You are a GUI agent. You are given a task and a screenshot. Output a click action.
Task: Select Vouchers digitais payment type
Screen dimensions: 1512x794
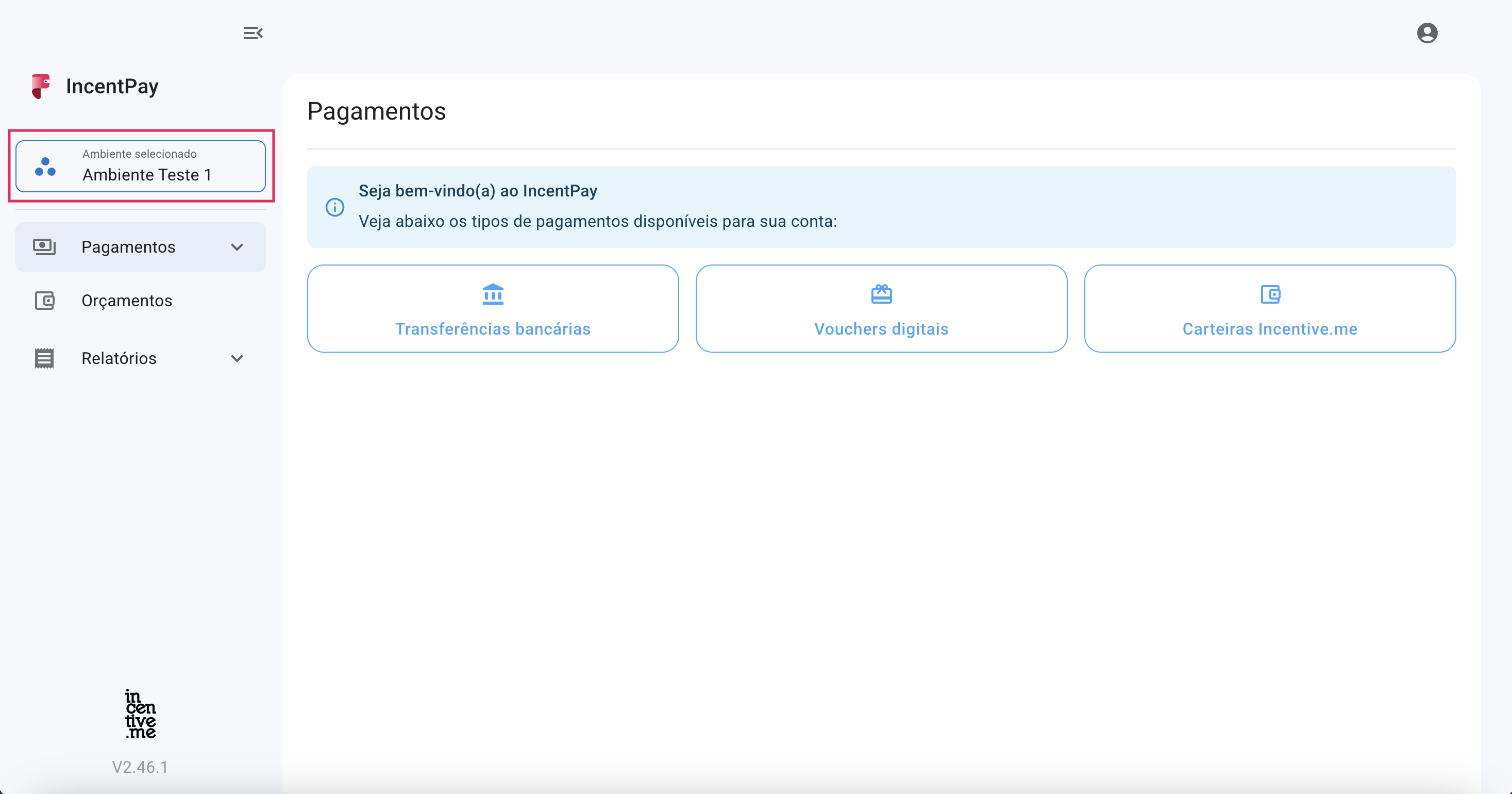(882, 308)
